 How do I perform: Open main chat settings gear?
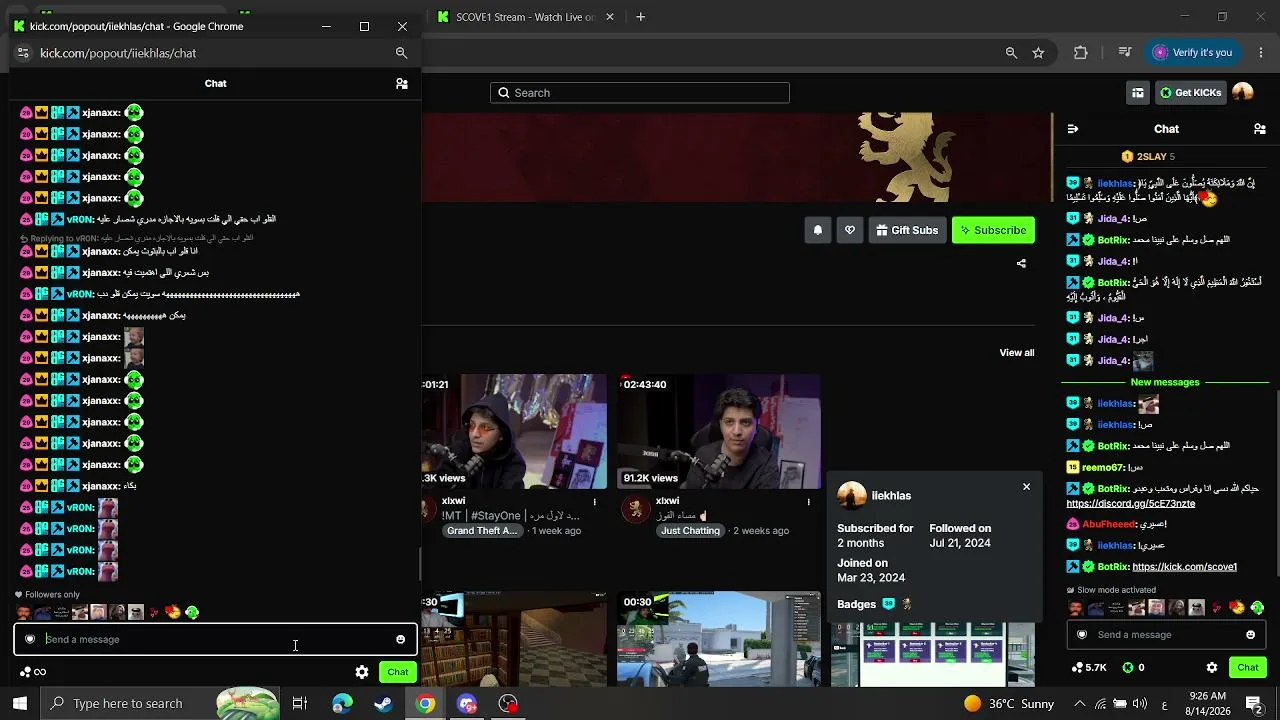1212,668
